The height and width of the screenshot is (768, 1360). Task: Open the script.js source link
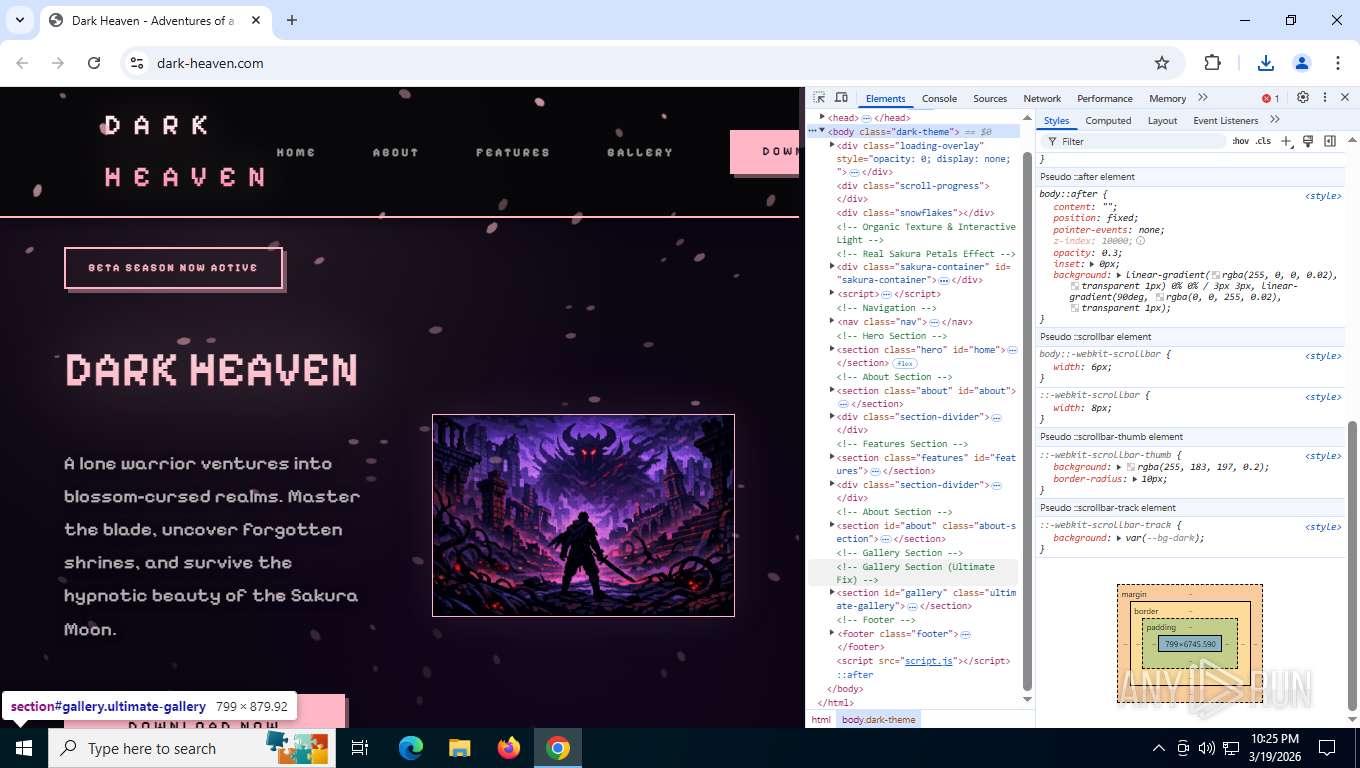929,661
